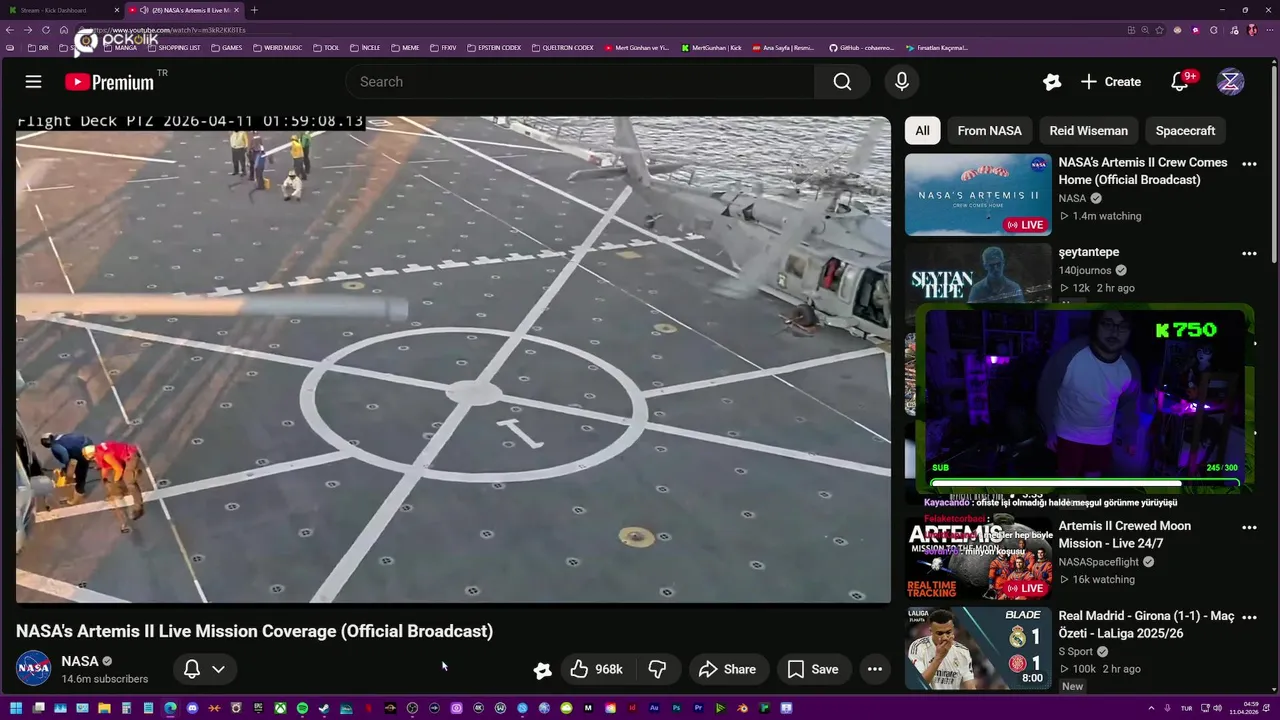Save the video to a playlist
The height and width of the screenshot is (720, 1280).
813,669
